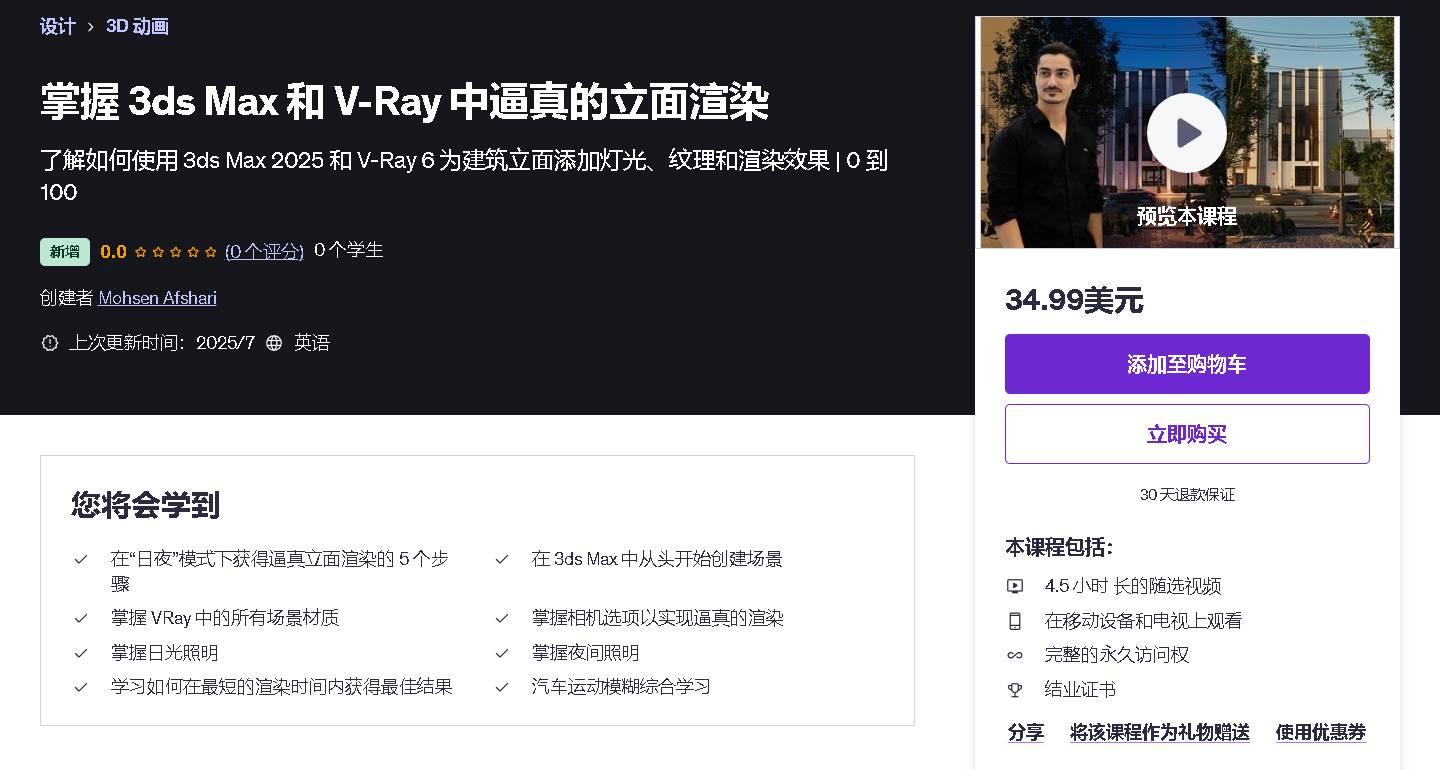Click the 上次更新时间: 2025/7 text
This screenshot has height=770, width=1440.
pyautogui.click(x=162, y=343)
